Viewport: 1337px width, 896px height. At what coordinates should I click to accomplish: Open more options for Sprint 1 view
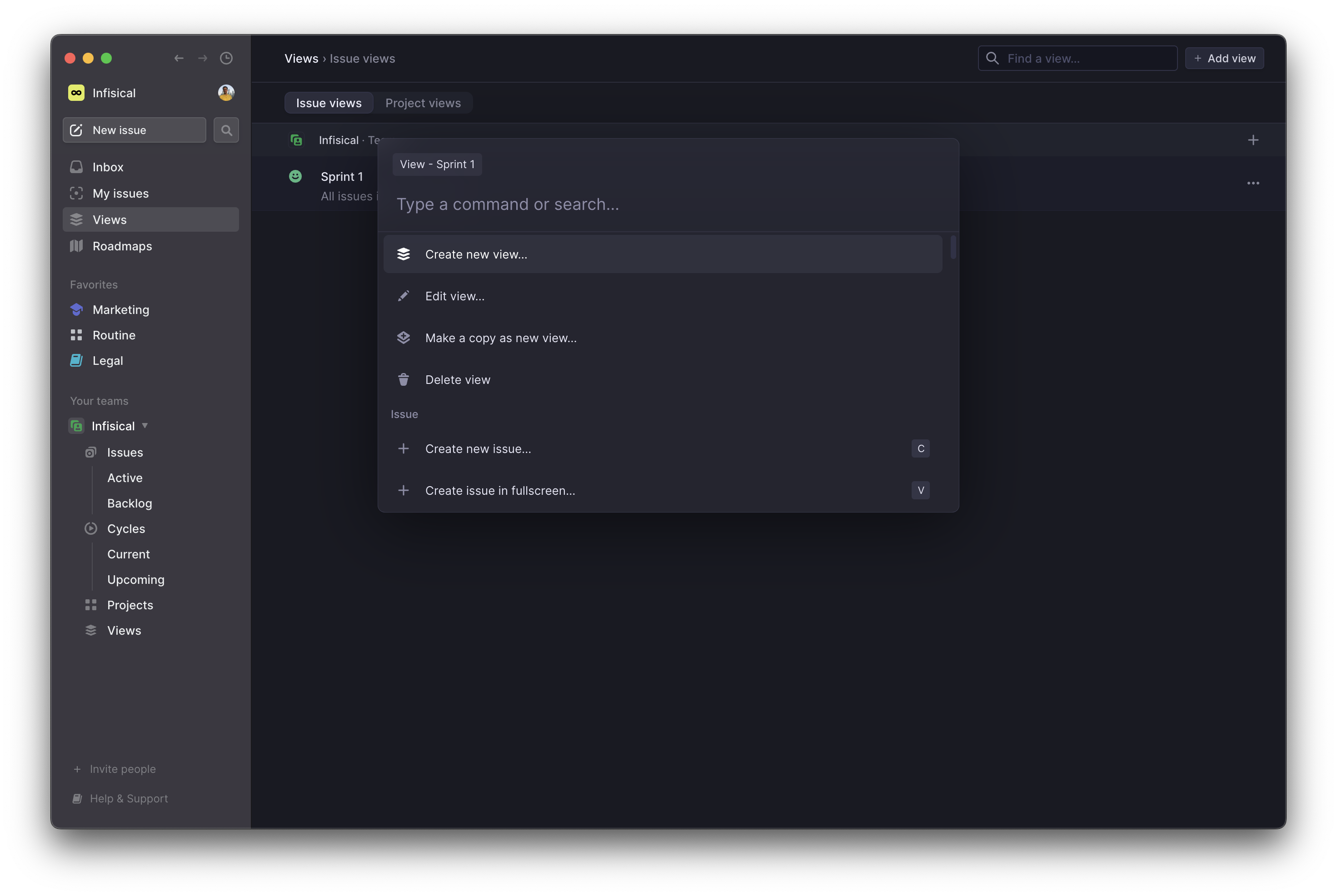point(1253,183)
